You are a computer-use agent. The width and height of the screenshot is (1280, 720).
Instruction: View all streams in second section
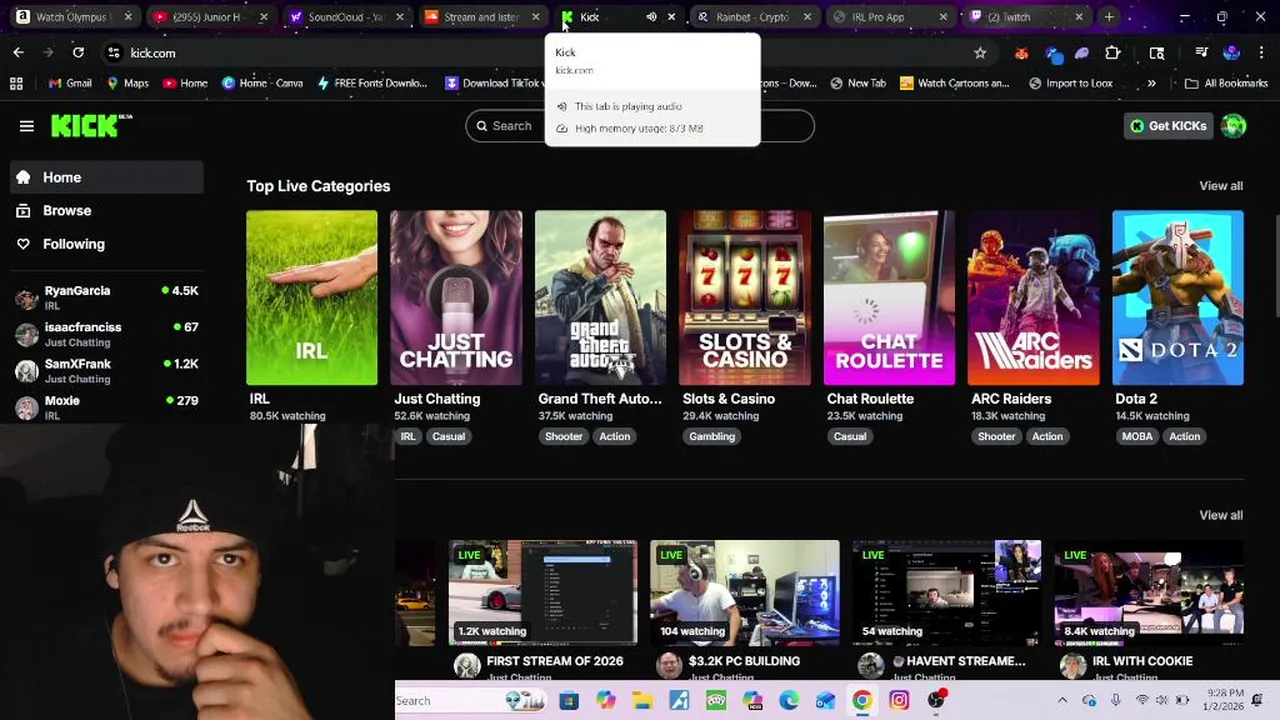point(1221,515)
